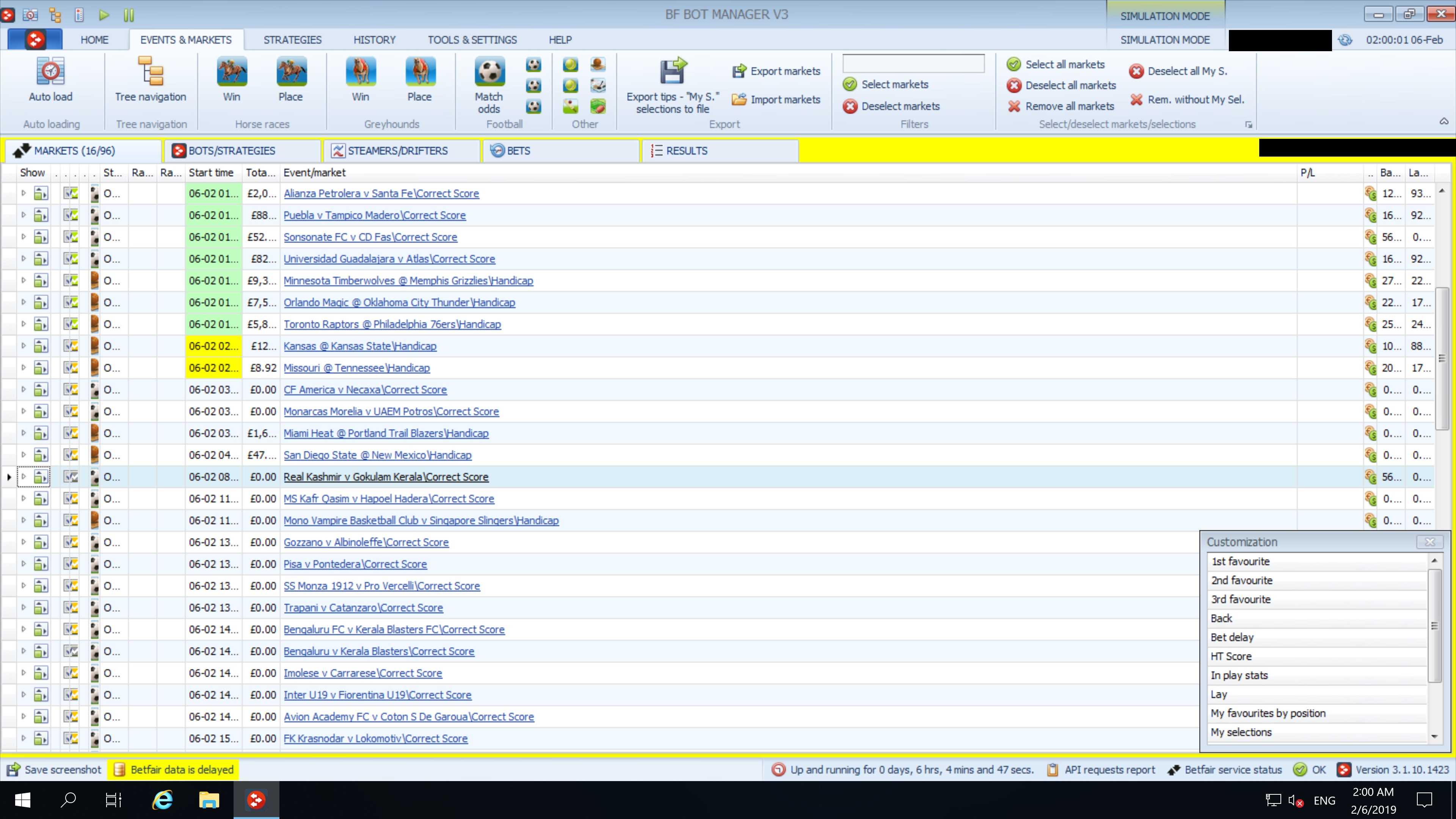Screen dimensions: 1456x819
Task: Expand the MS Kafr Qasim v Hapoel Hadera row
Action: [x=23, y=499]
